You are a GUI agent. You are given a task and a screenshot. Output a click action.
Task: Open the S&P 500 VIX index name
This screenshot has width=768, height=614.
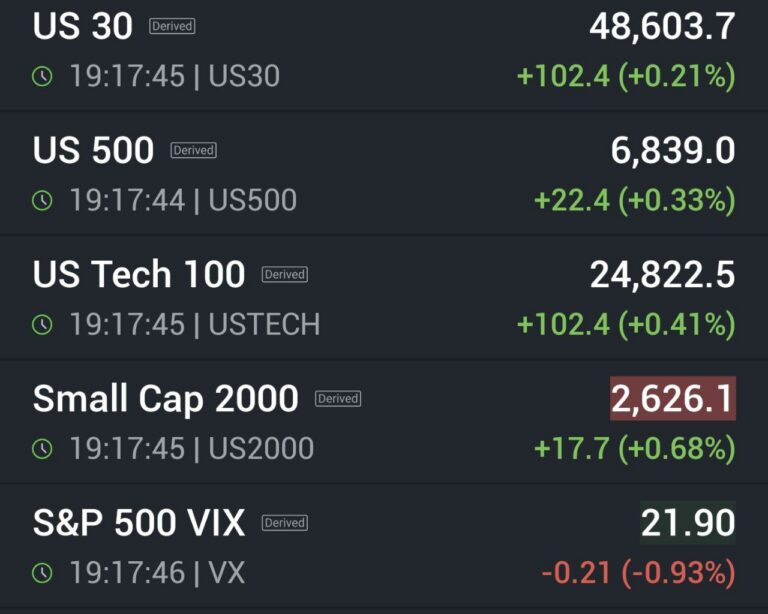pos(139,523)
